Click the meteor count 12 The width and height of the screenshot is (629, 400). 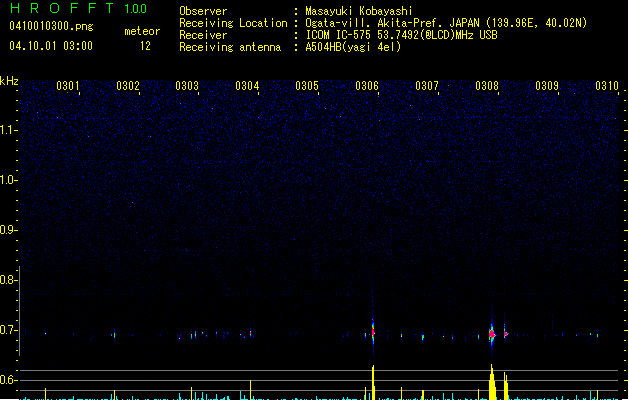pyautogui.click(x=145, y=46)
